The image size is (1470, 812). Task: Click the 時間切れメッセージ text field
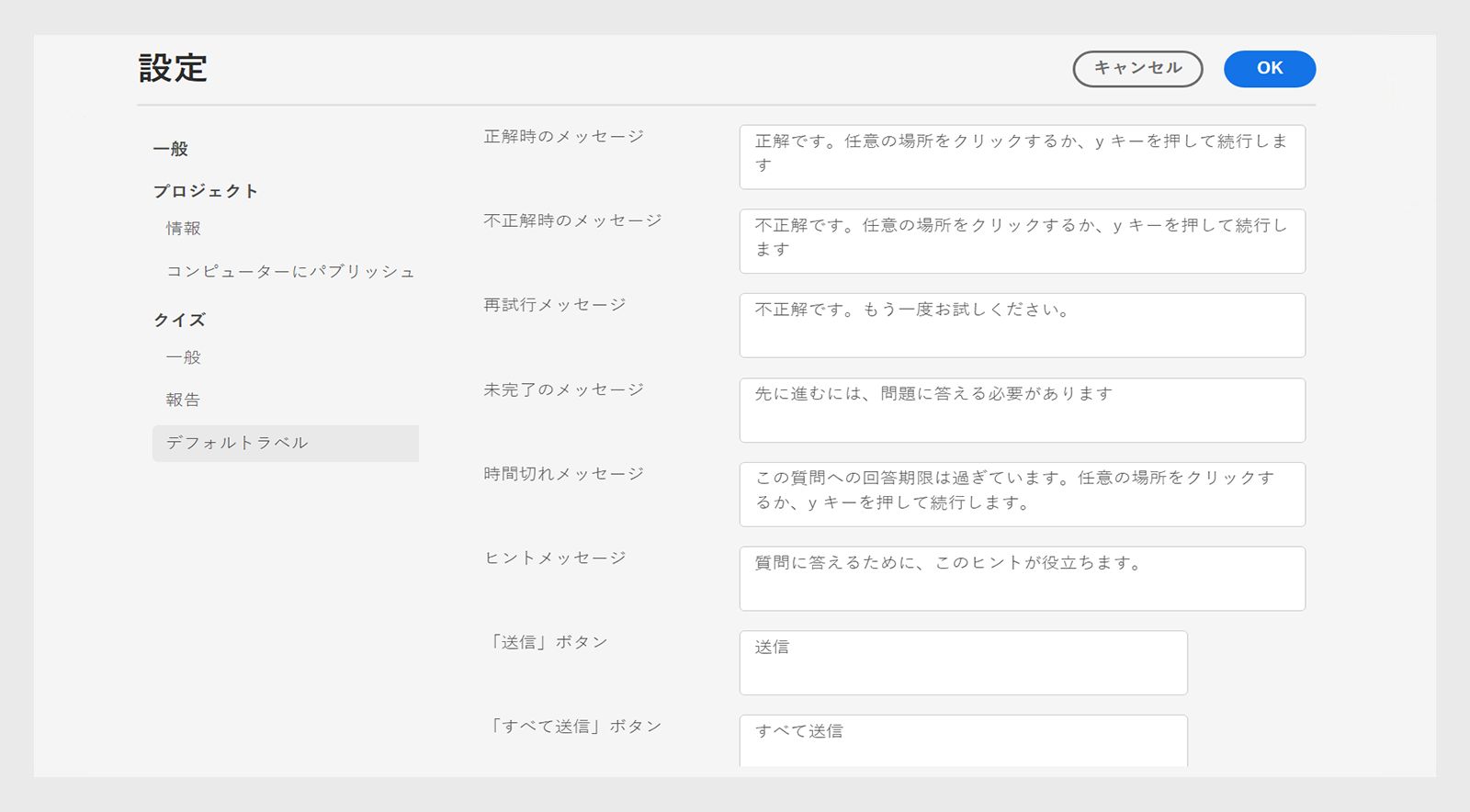pyautogui.click(x=1022, y=494)
